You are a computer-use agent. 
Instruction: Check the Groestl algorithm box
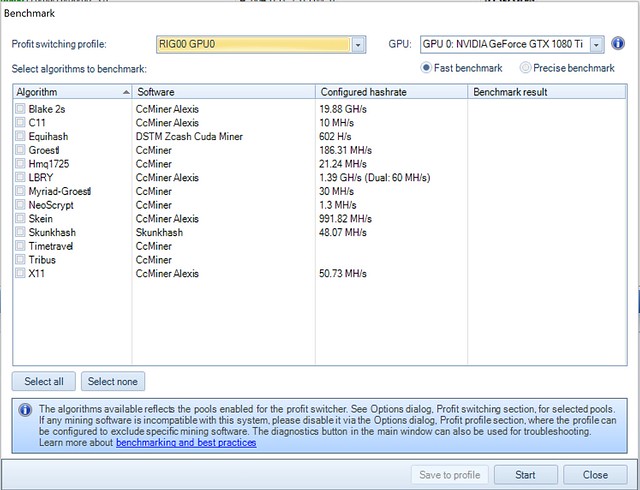coord(20,150)
